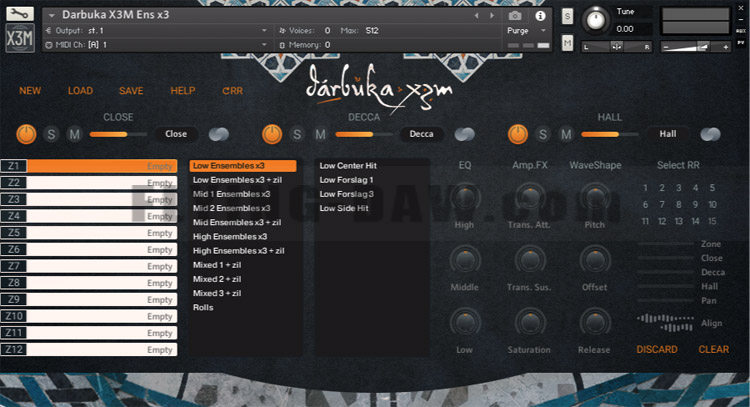Click the DISCARD button

tap(657, 350)
